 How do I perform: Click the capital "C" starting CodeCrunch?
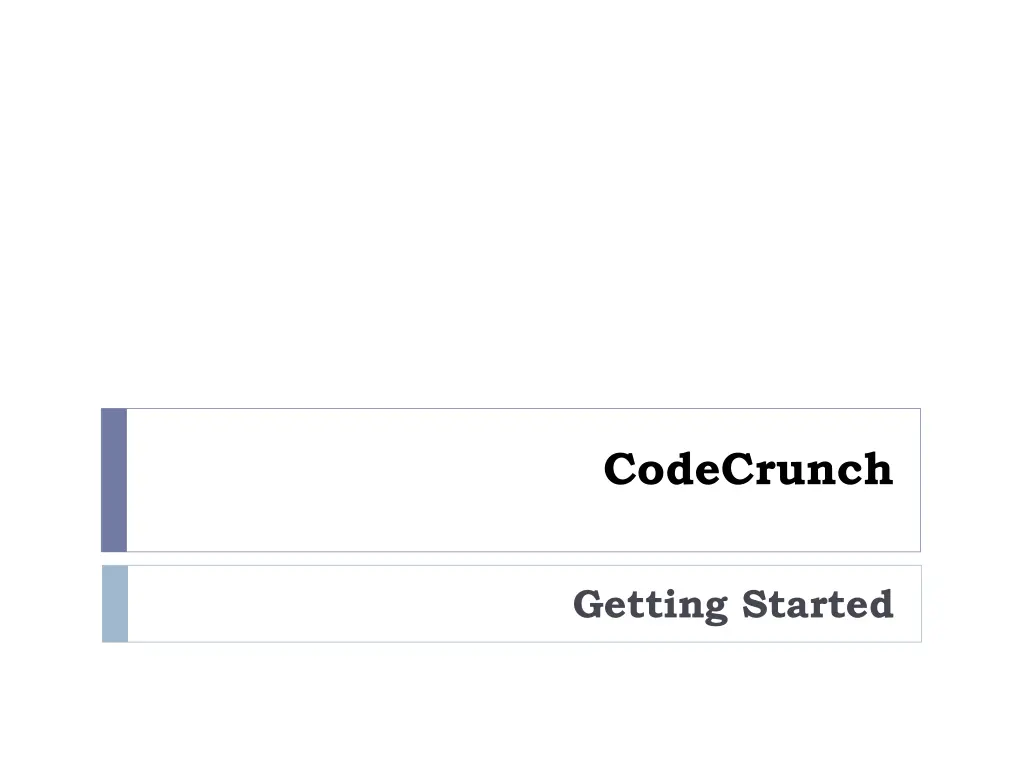coord(620,469)
